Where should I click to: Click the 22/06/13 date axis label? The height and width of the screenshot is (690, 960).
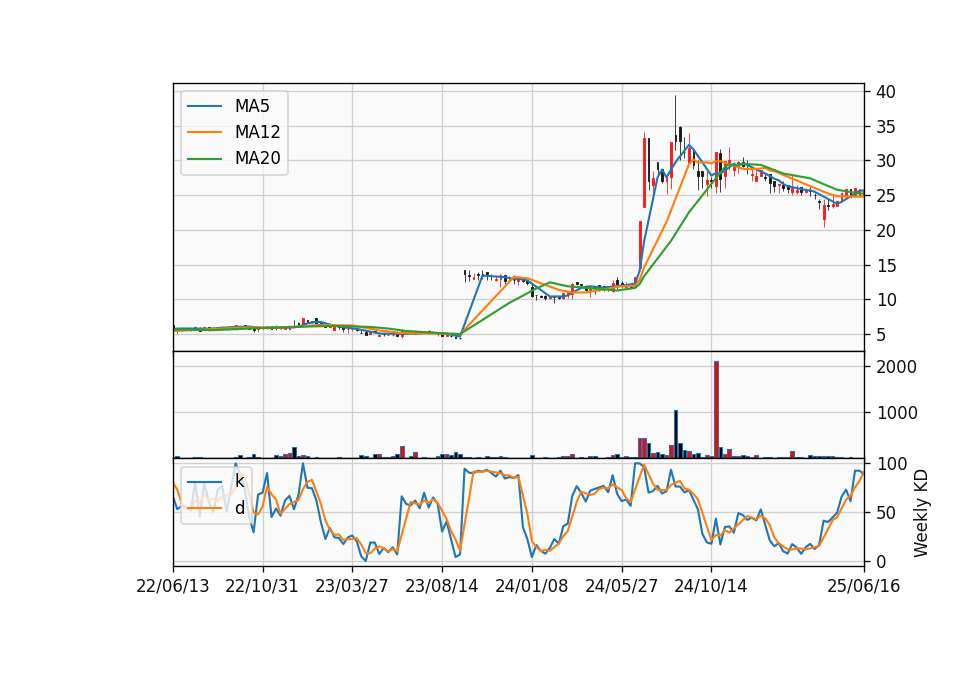[x=173, y=586]
